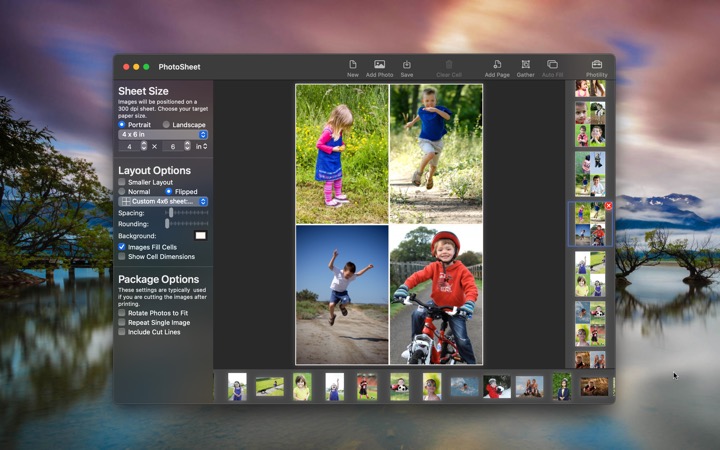The width and height of the screenshot is (720, 450).
Task: Open the 4 x 6 in paper size dropdown
Action: 163,135
